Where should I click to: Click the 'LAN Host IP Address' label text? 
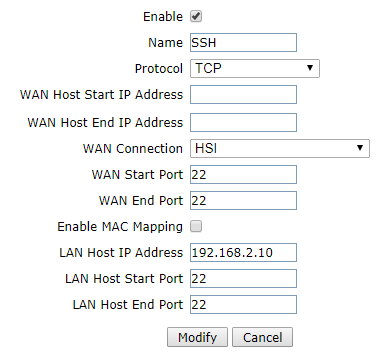pos(121,253)
